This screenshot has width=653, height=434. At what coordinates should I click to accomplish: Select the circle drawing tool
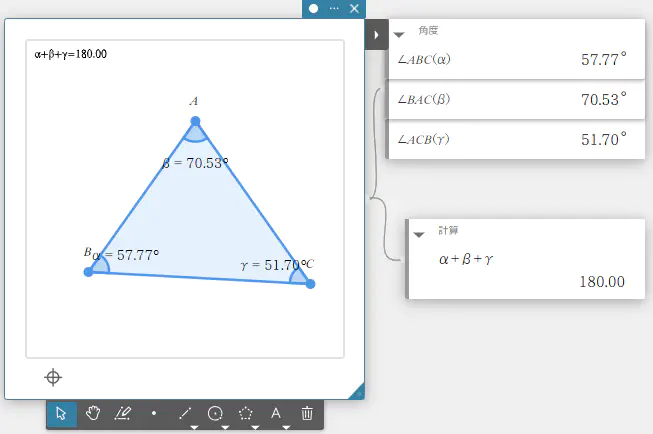point(215,413)
